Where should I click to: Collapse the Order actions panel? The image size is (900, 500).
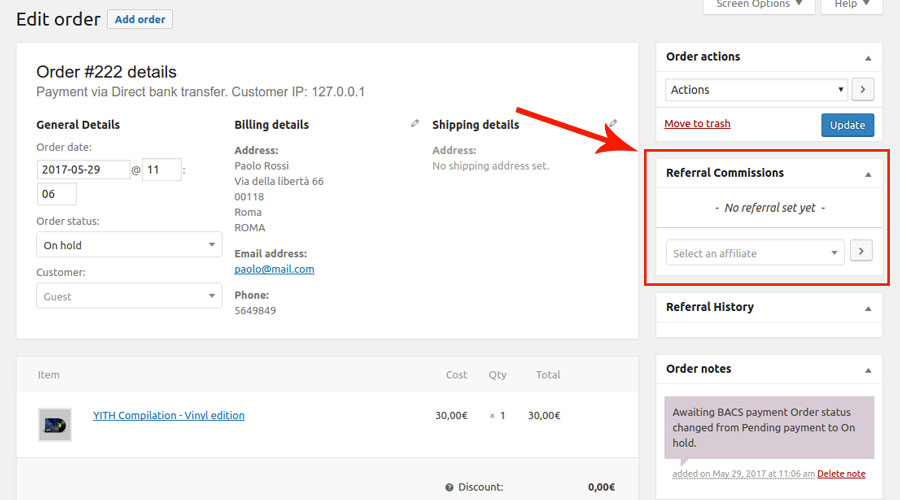coord(867,58)
